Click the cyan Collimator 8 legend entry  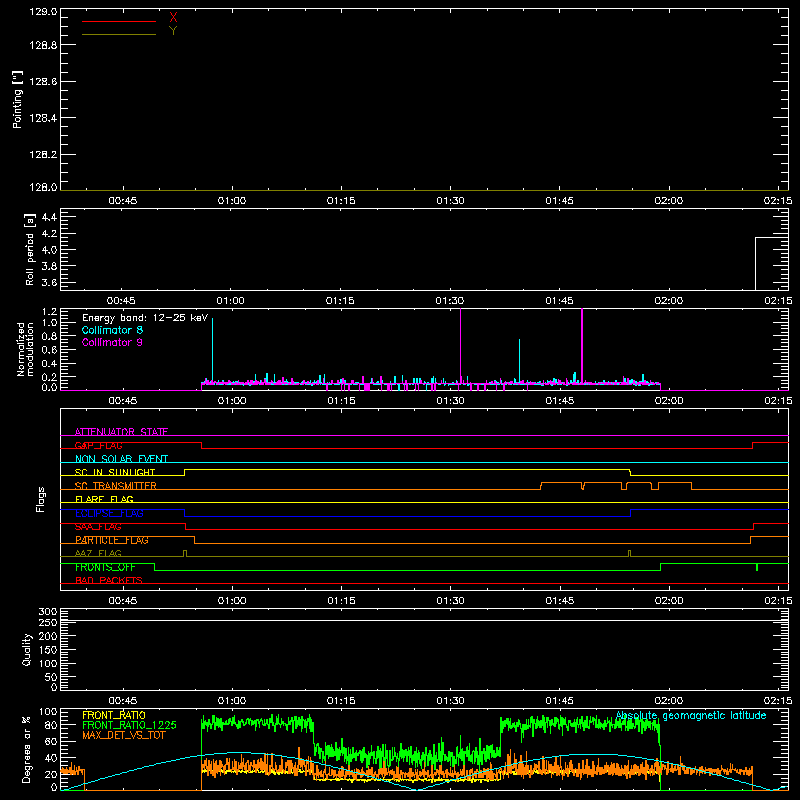click(112, 330)
